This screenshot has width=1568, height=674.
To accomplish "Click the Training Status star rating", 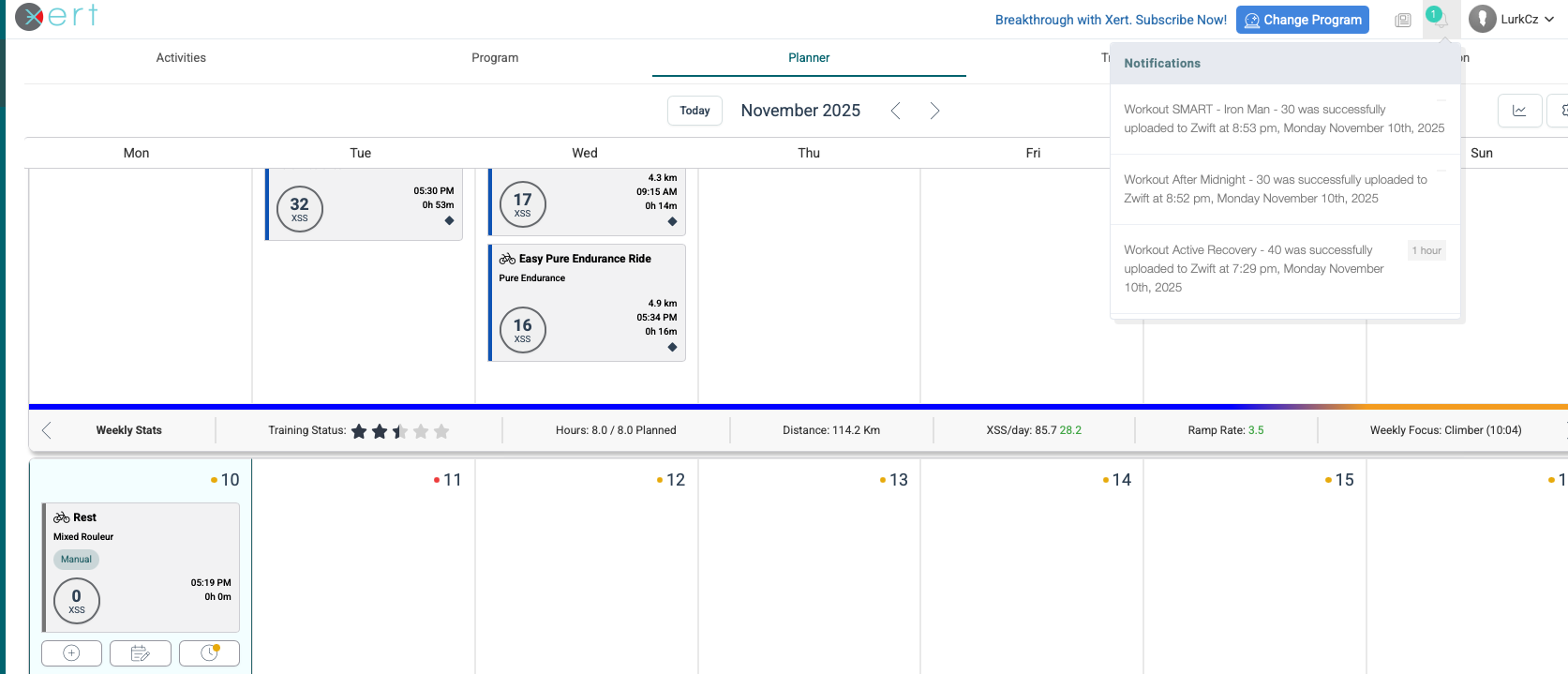I will (400, 431).
